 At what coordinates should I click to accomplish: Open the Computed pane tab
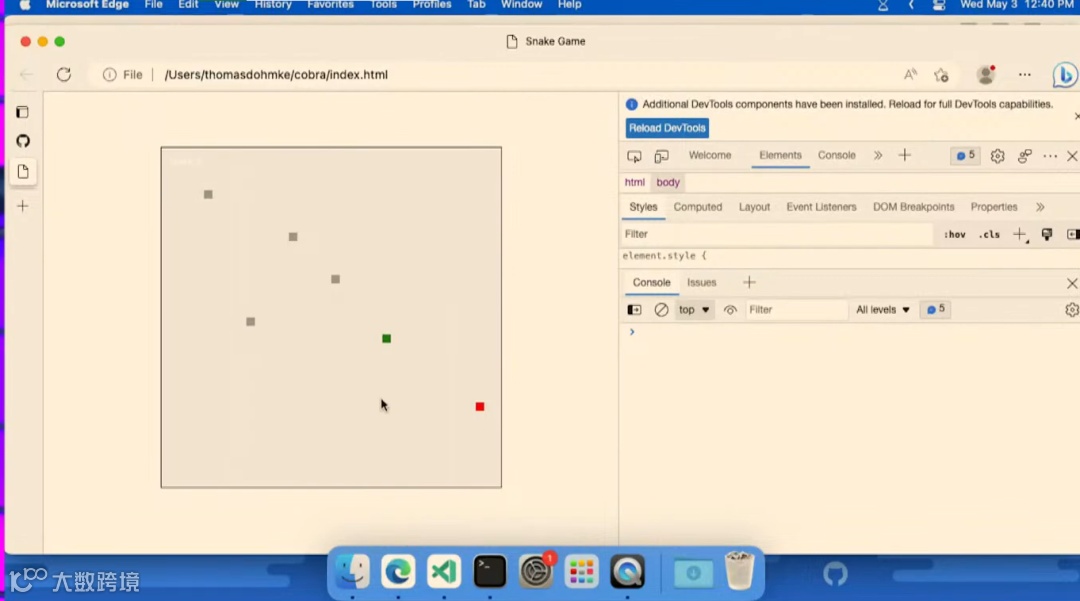pyautogui.click(x=698, y=207)
